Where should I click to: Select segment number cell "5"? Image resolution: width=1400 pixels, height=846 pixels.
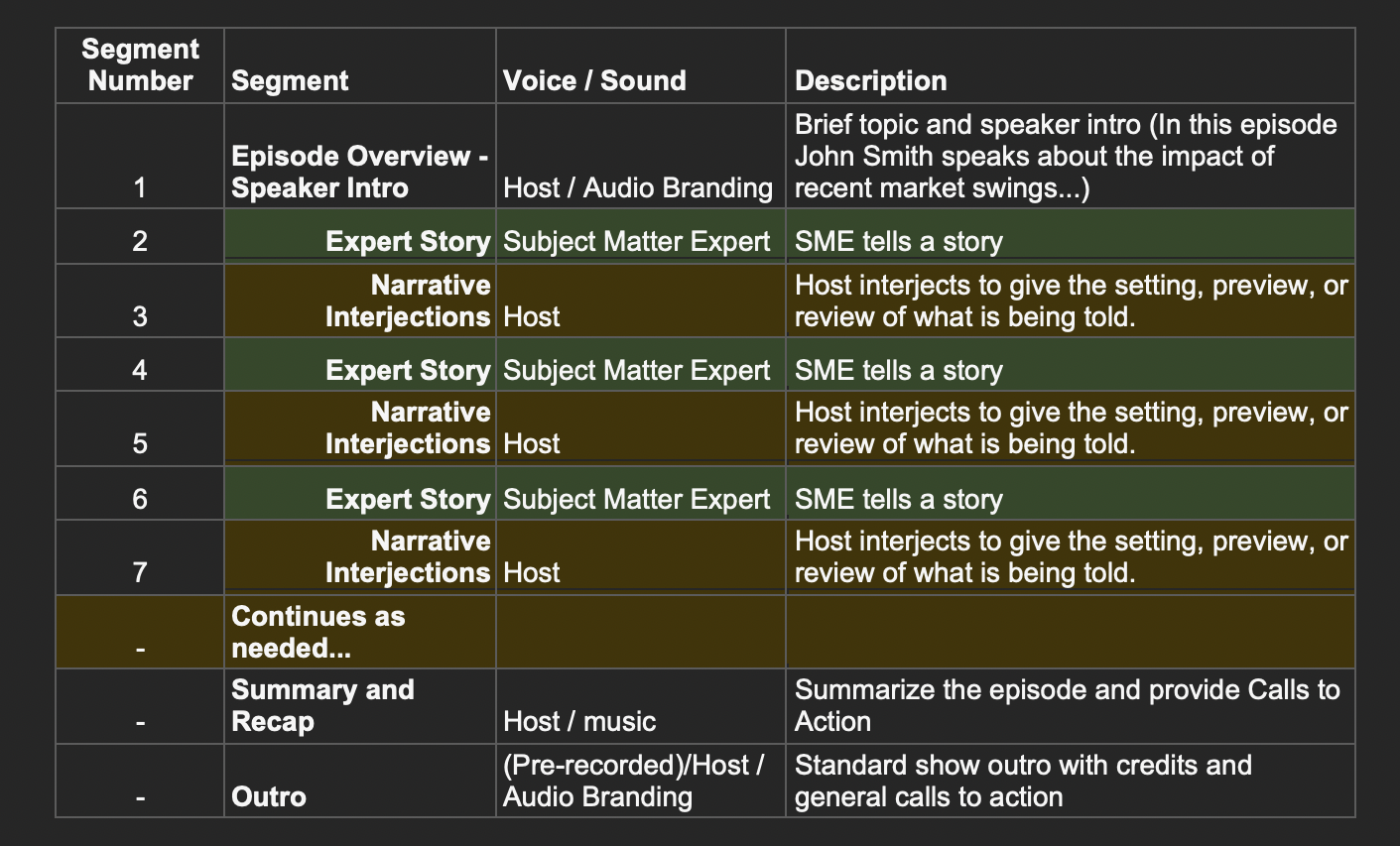click(140, 428)
